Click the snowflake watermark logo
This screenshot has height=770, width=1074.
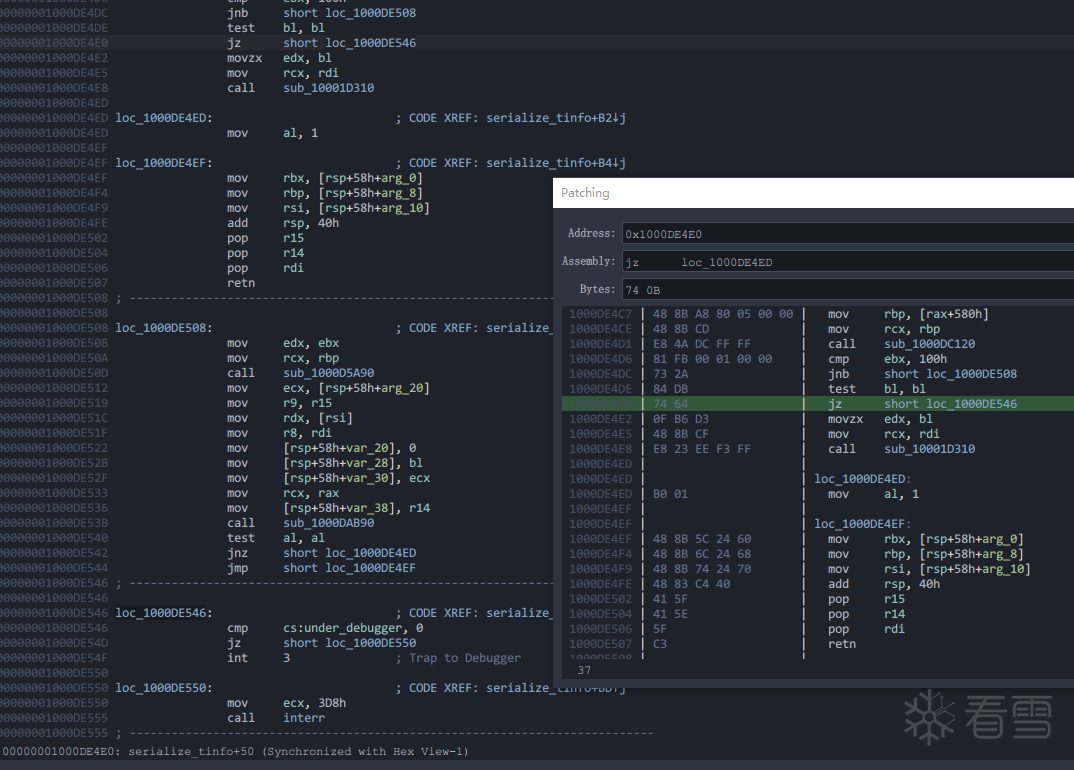(929, 717)
